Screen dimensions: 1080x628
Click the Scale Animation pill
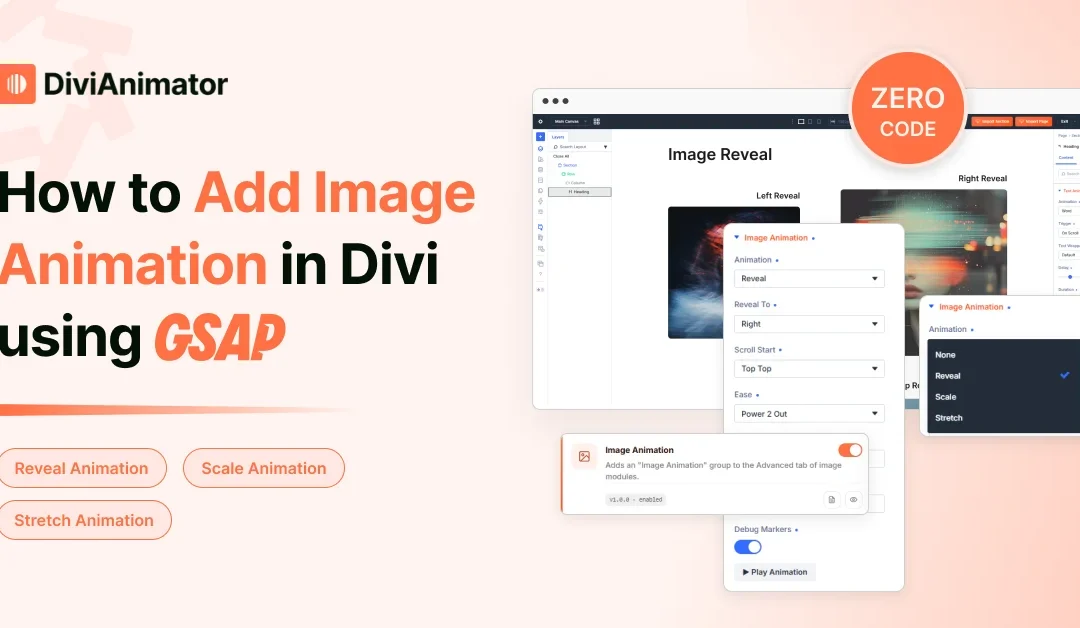click(x=264, y=468)
